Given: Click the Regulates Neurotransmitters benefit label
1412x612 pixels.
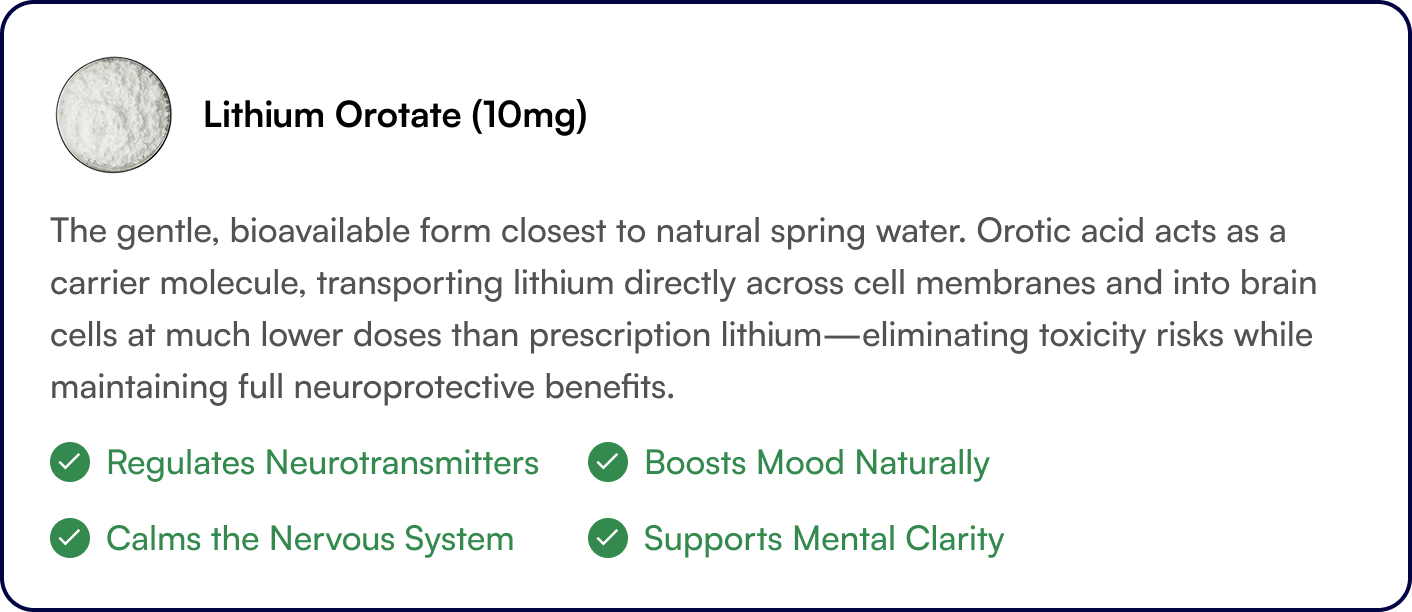Looking at the screenshot, I should 322,463.
